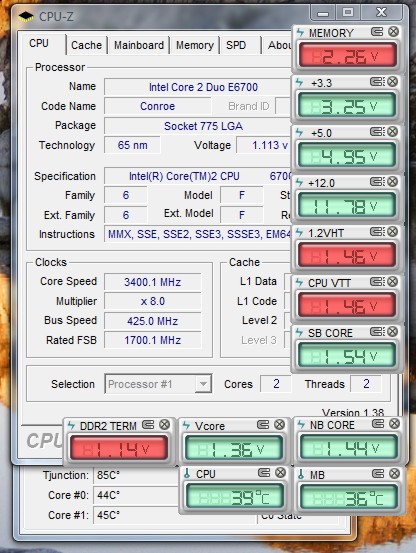Click the Cores count value 2

[276, 384]
